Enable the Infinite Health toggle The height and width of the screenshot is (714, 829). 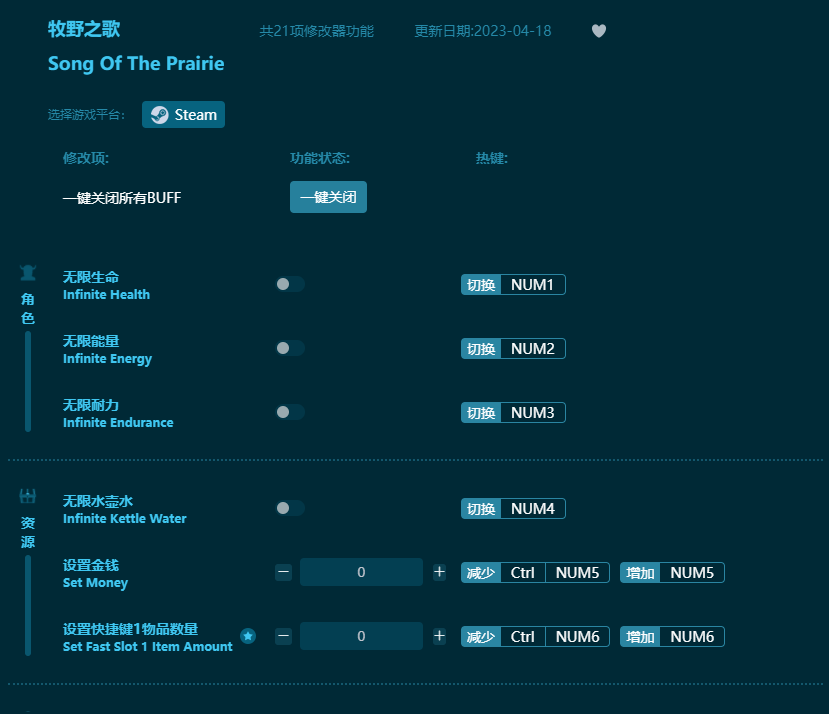click(x=289, y=284)
